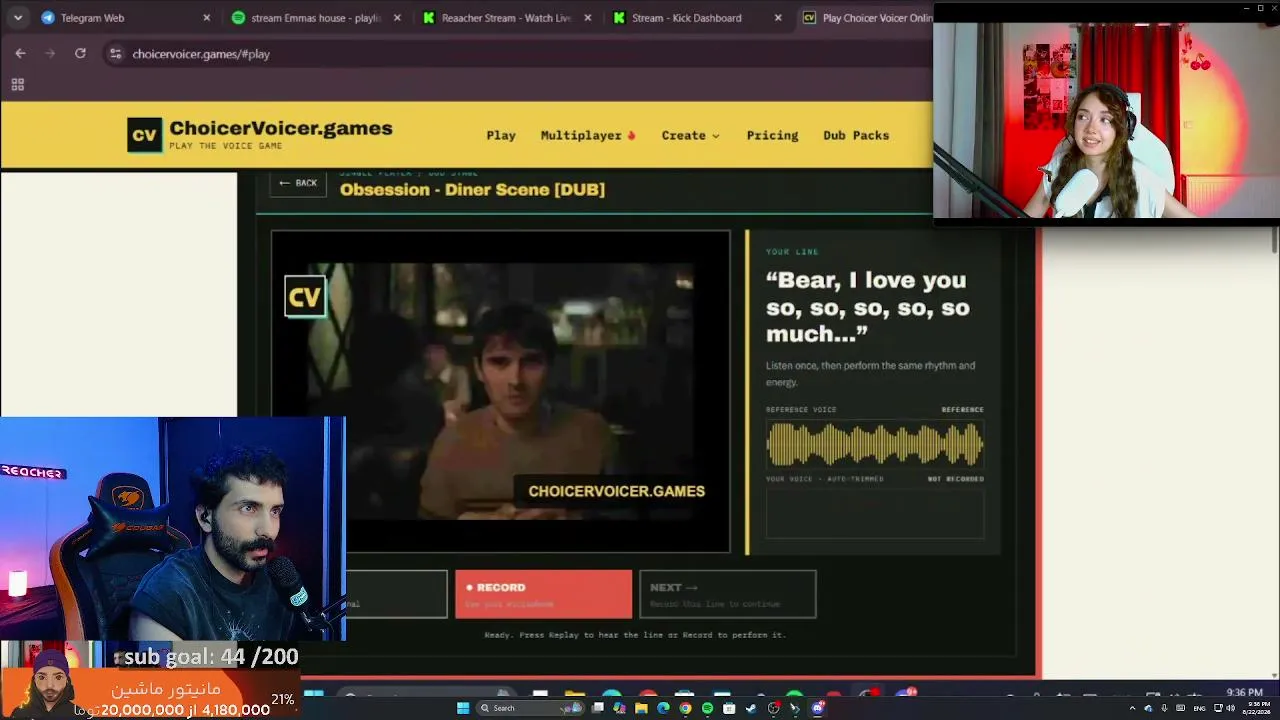The height and width of the screenshot is (720, 1280).
Task: Open site information icon in address bar
Action: pos(115,54)
